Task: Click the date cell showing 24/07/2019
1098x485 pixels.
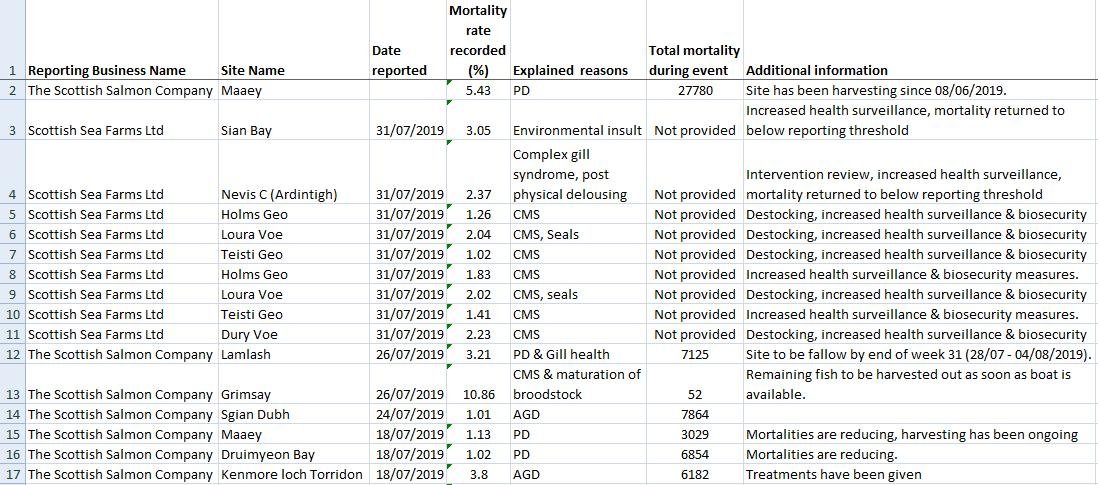Action: (409, 414)
